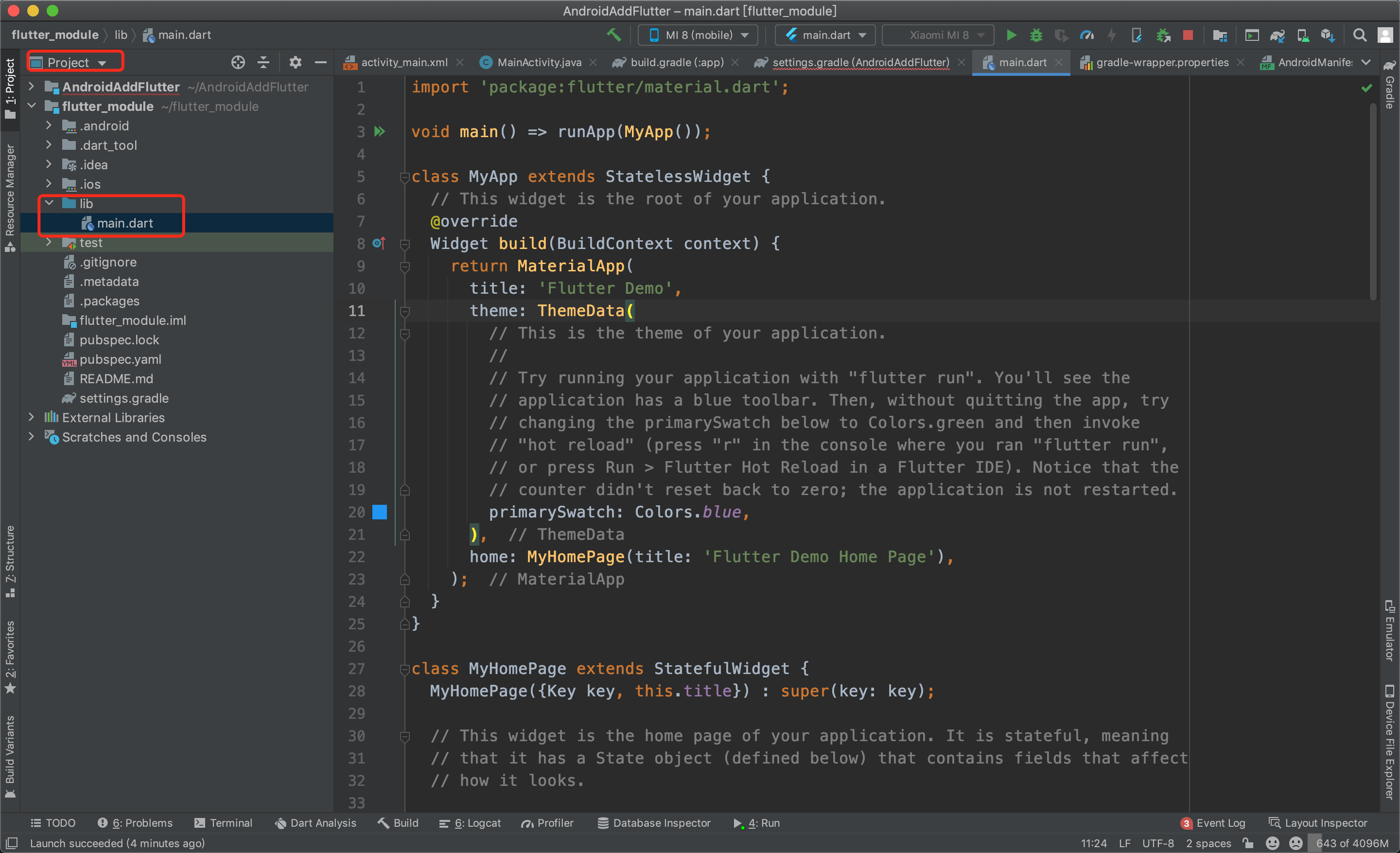Click the green Run button

coord(1012,35)
